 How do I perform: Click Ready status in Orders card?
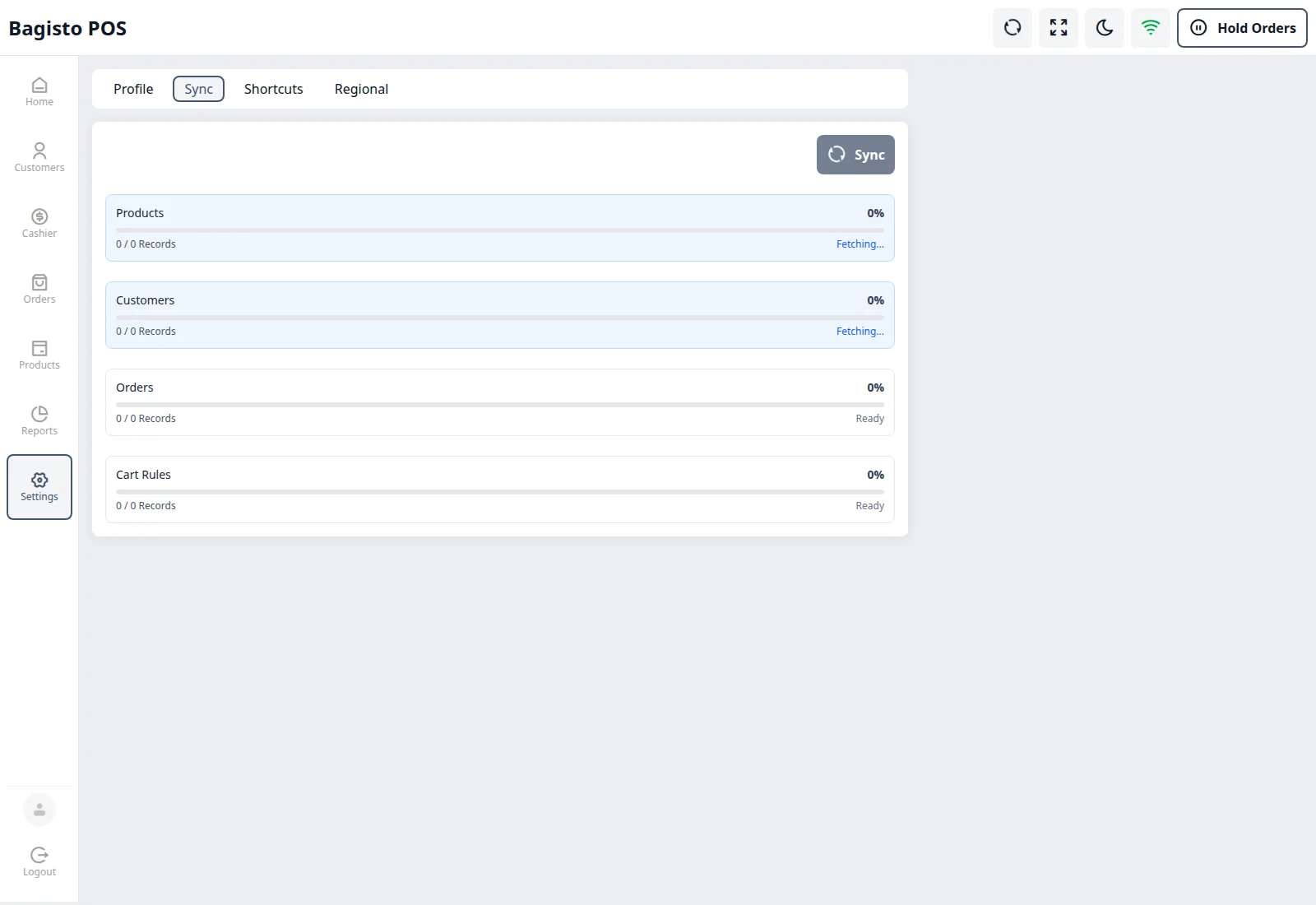[x=869, y=419]
